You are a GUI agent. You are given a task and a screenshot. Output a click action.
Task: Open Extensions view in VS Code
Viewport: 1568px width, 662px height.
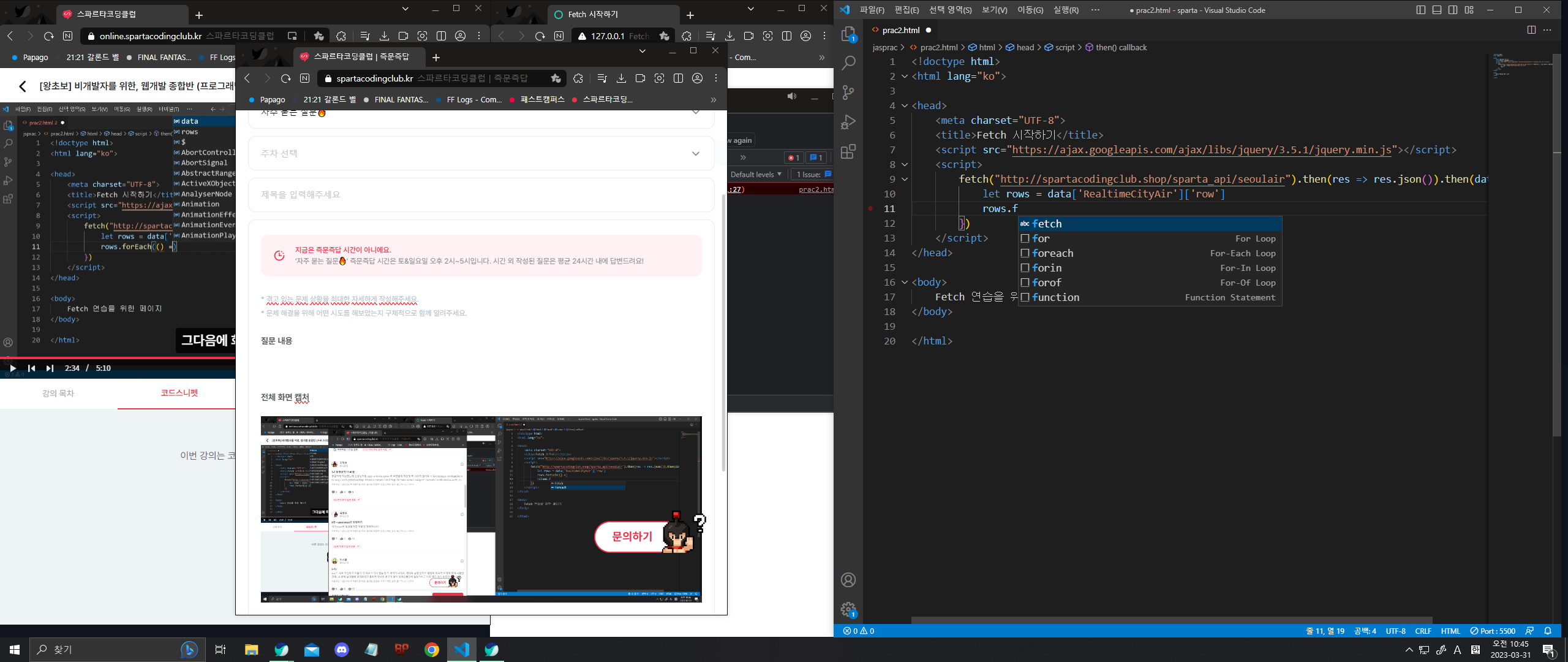[x=848, y=151]
